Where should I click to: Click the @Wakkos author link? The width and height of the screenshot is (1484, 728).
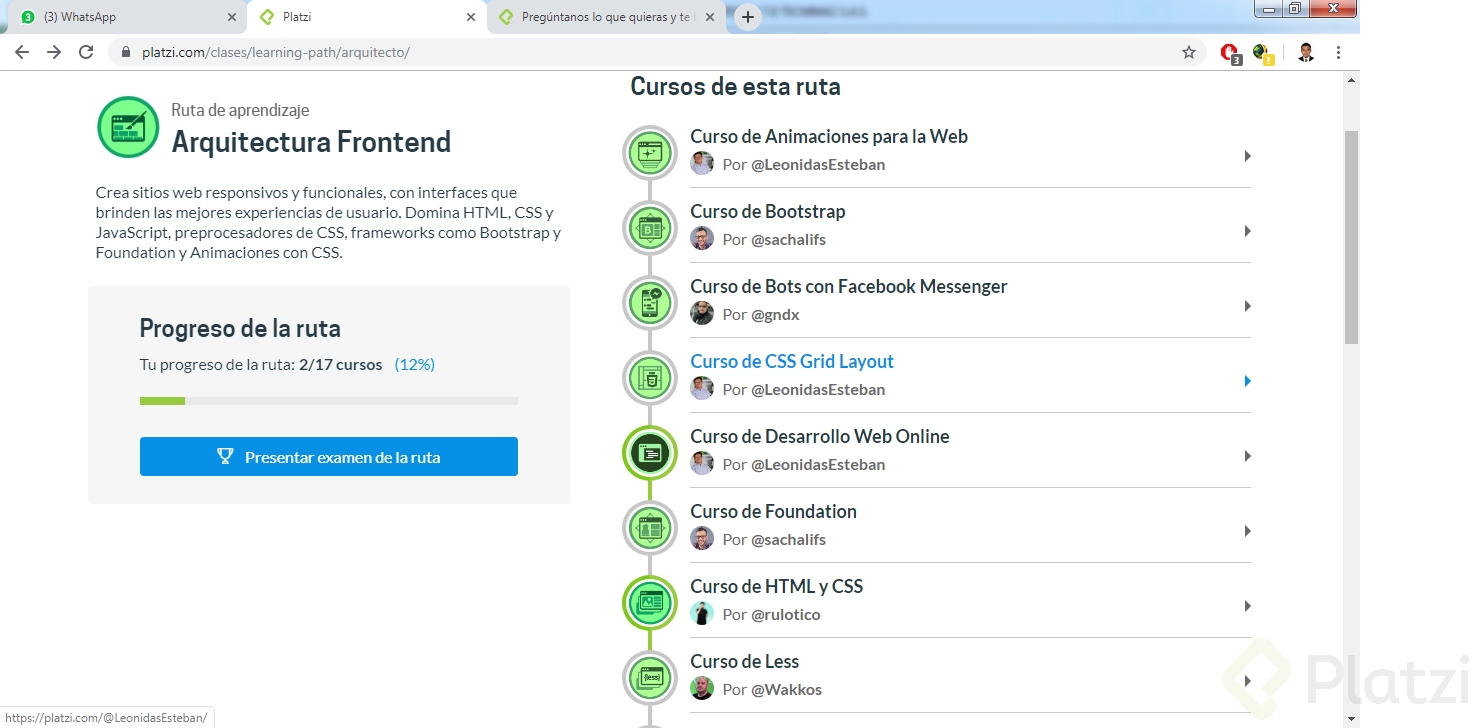[786, 689]
